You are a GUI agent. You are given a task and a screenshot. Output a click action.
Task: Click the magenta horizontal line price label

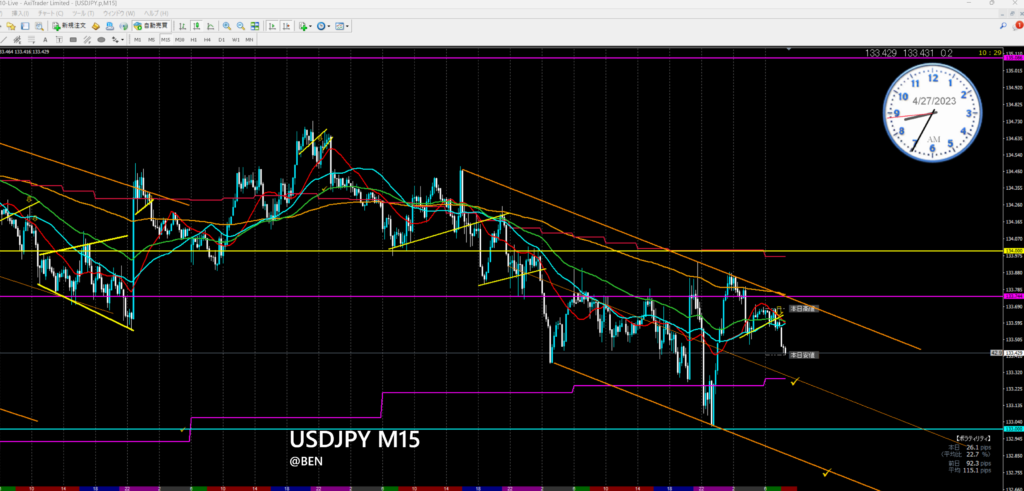coord(1011,297)
